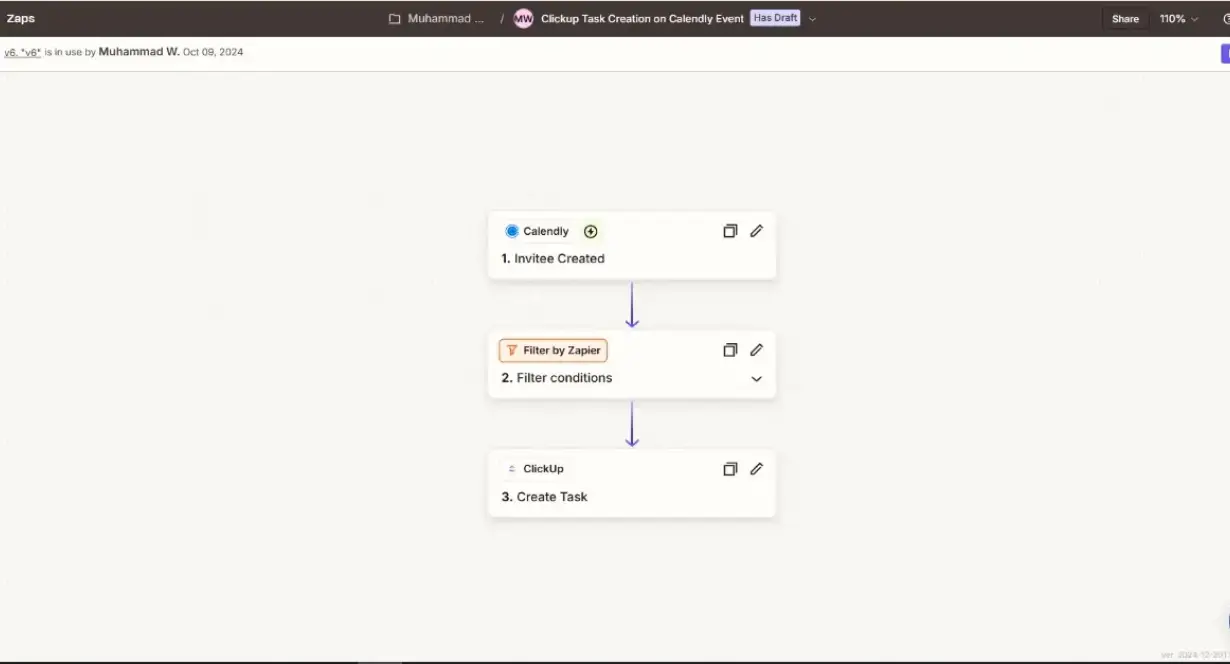Viewport: 1230px width, 664px height.
Task: Edit the Filter conditions step
Action: (757, 350)
